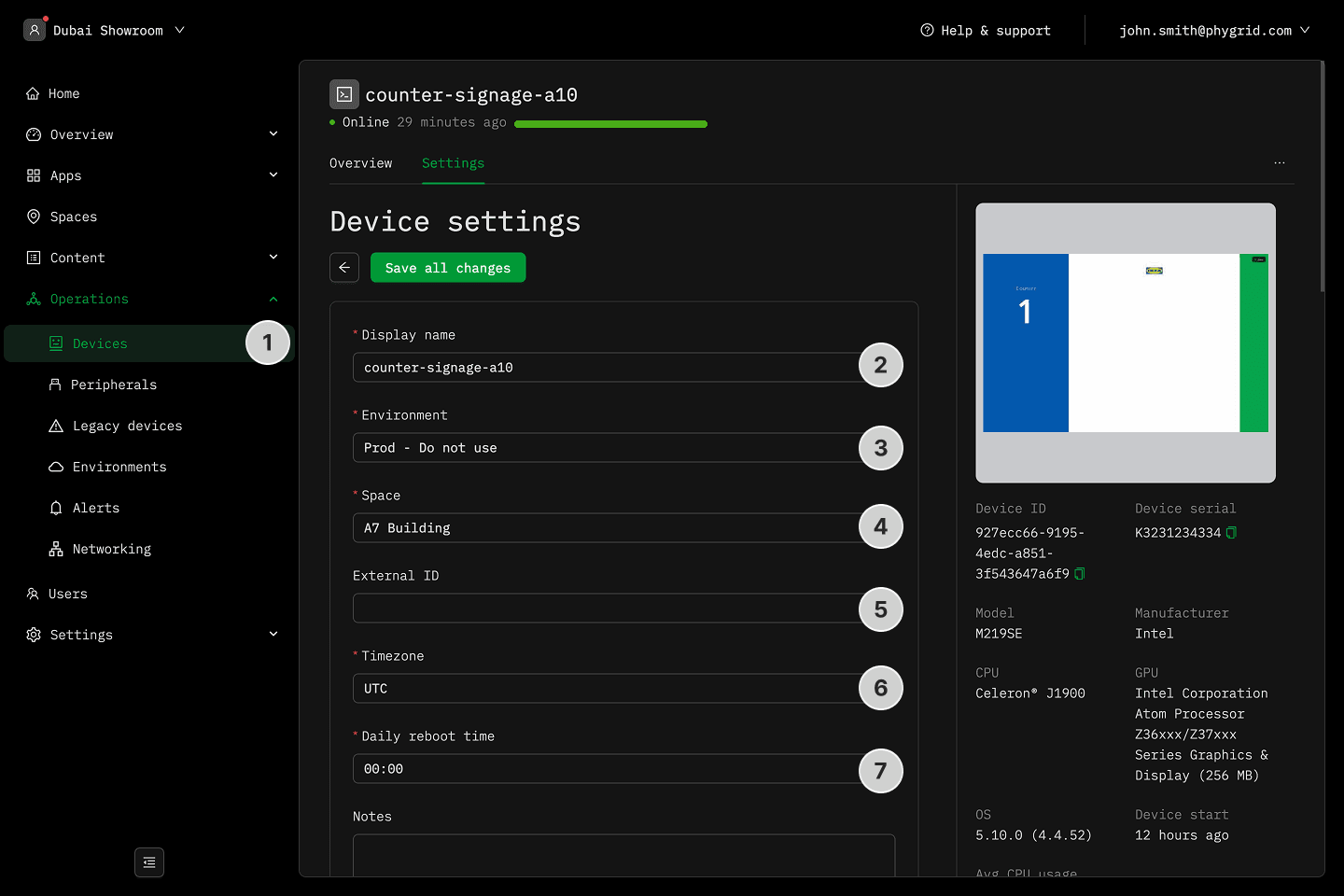Open the Environment dropdown field
This screenshot has height=896, width=1344.
click(605, 448)
